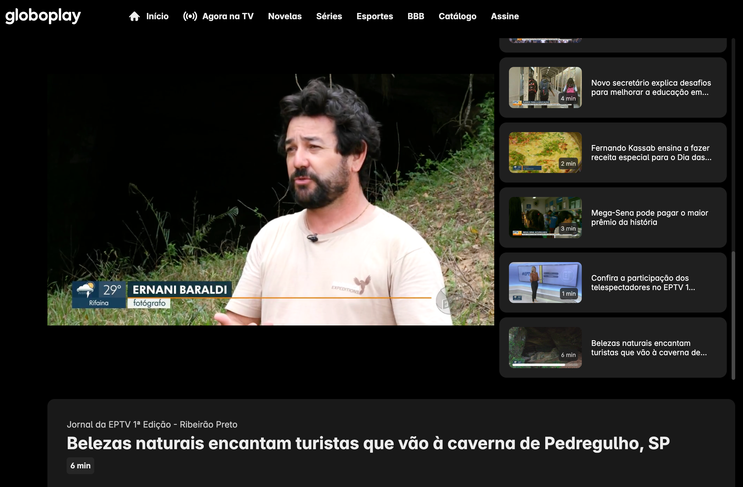Go to the Novelas section
This screenshot has height=487, width=743.
(285, 17)
